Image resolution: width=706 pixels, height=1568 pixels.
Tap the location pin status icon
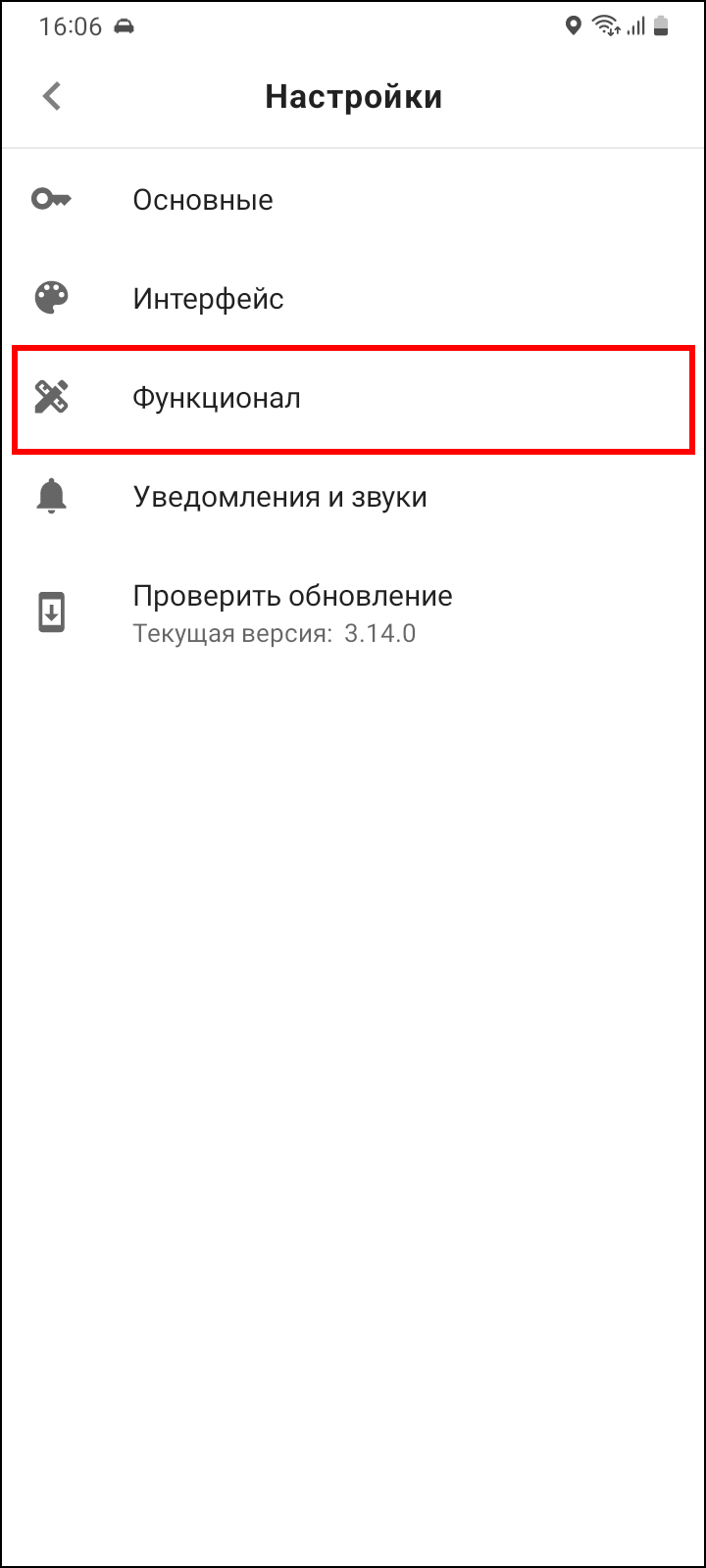(x=574, y=26)
